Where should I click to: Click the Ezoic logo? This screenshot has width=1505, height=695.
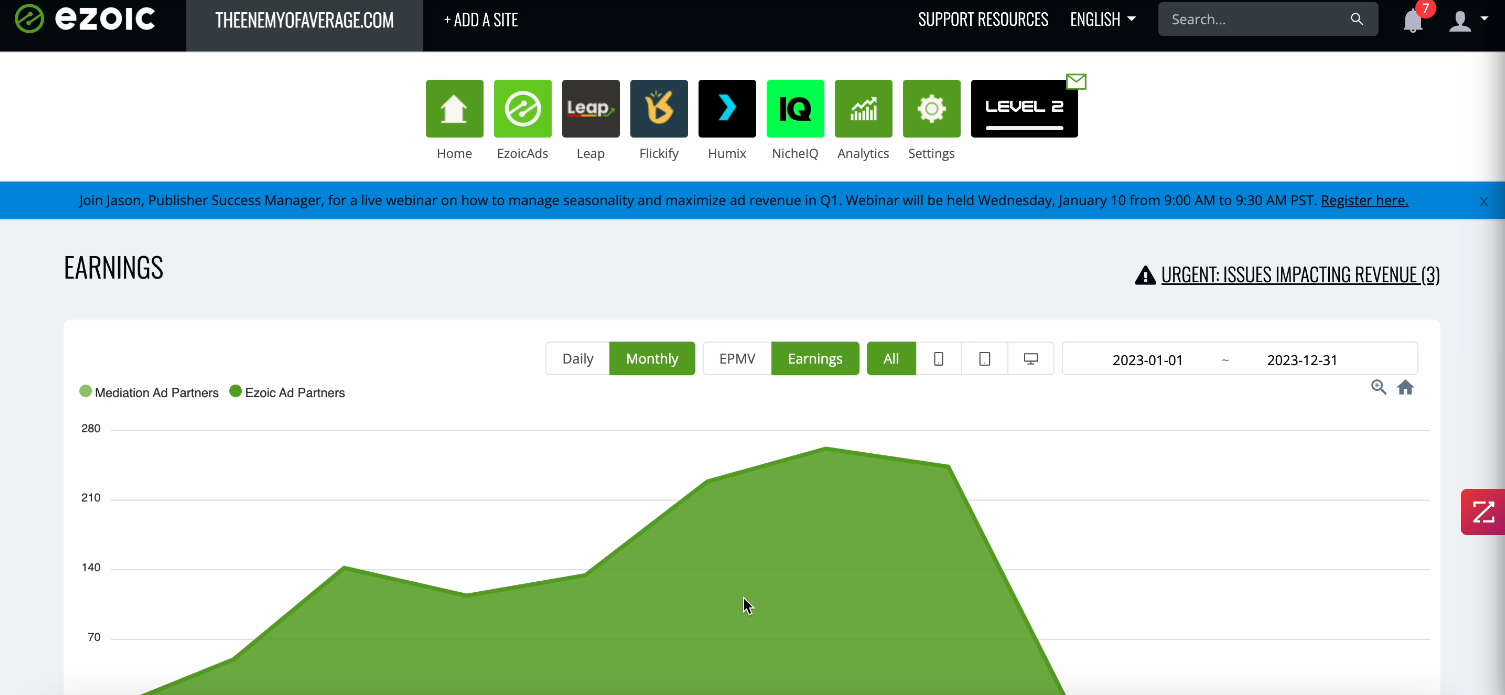click(x=85, y=18)
